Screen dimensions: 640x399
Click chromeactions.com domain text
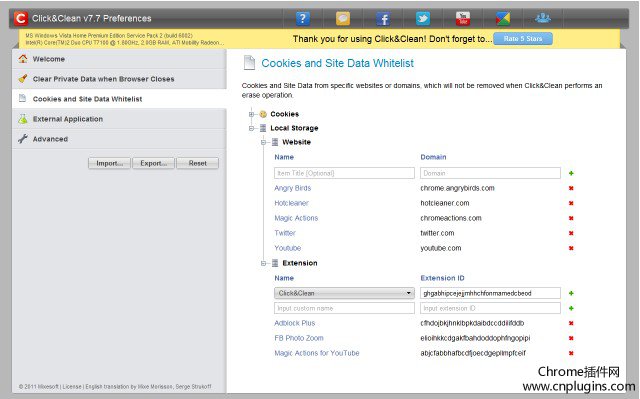[x=451, y=218]
